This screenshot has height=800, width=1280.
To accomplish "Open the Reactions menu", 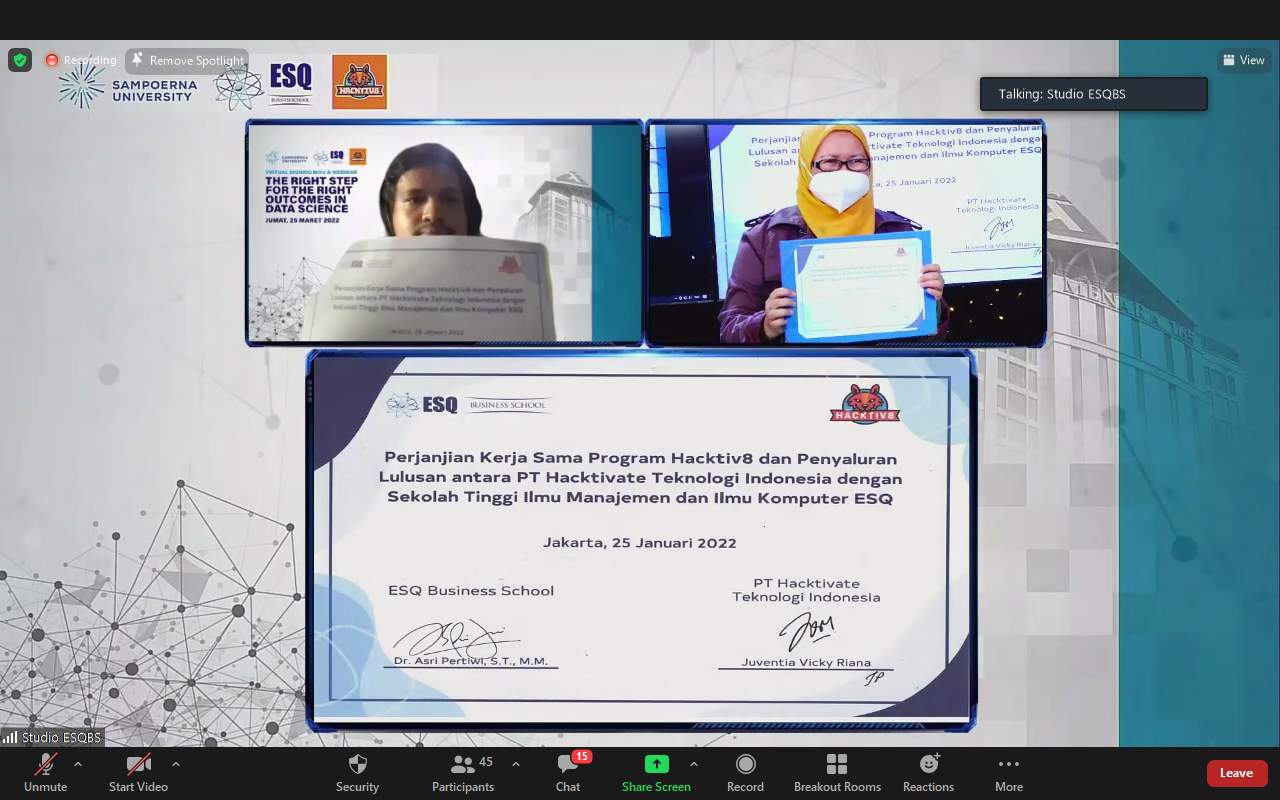I will pyautogui.click(x=928, y=772).
